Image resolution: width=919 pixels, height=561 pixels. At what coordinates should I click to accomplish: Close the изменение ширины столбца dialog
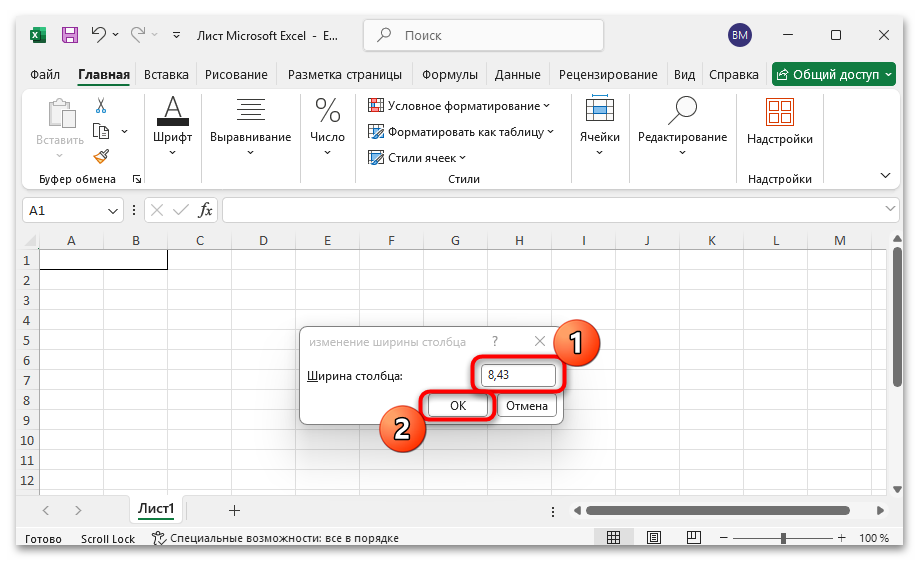540,341
